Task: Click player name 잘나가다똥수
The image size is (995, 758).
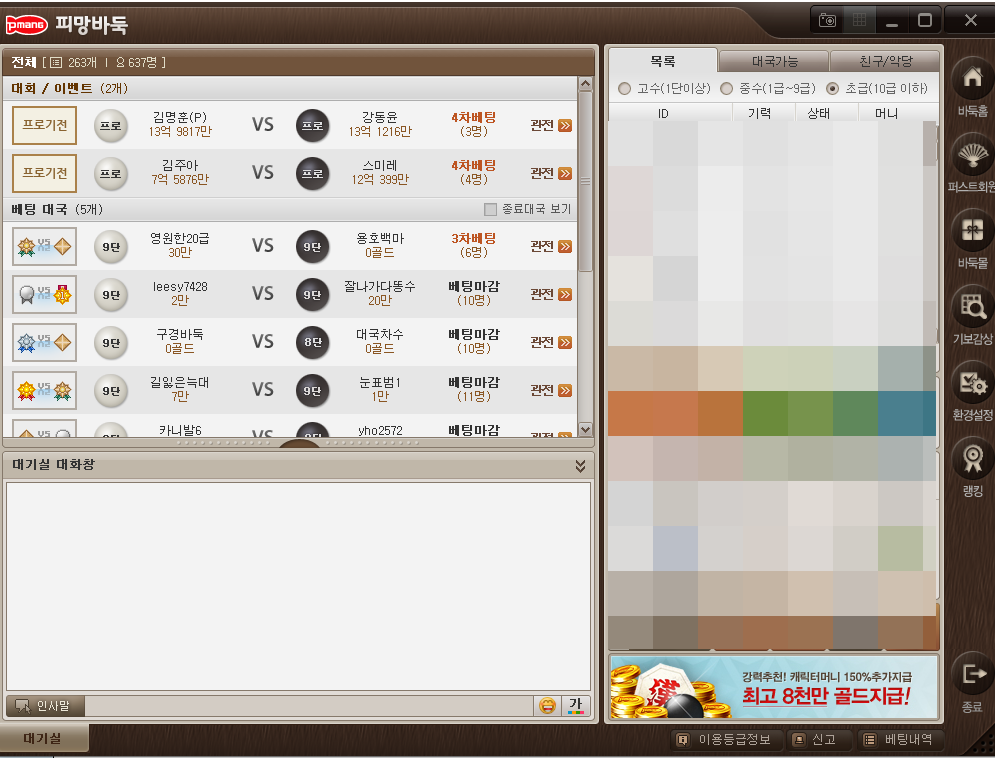Action: (379, 287)
